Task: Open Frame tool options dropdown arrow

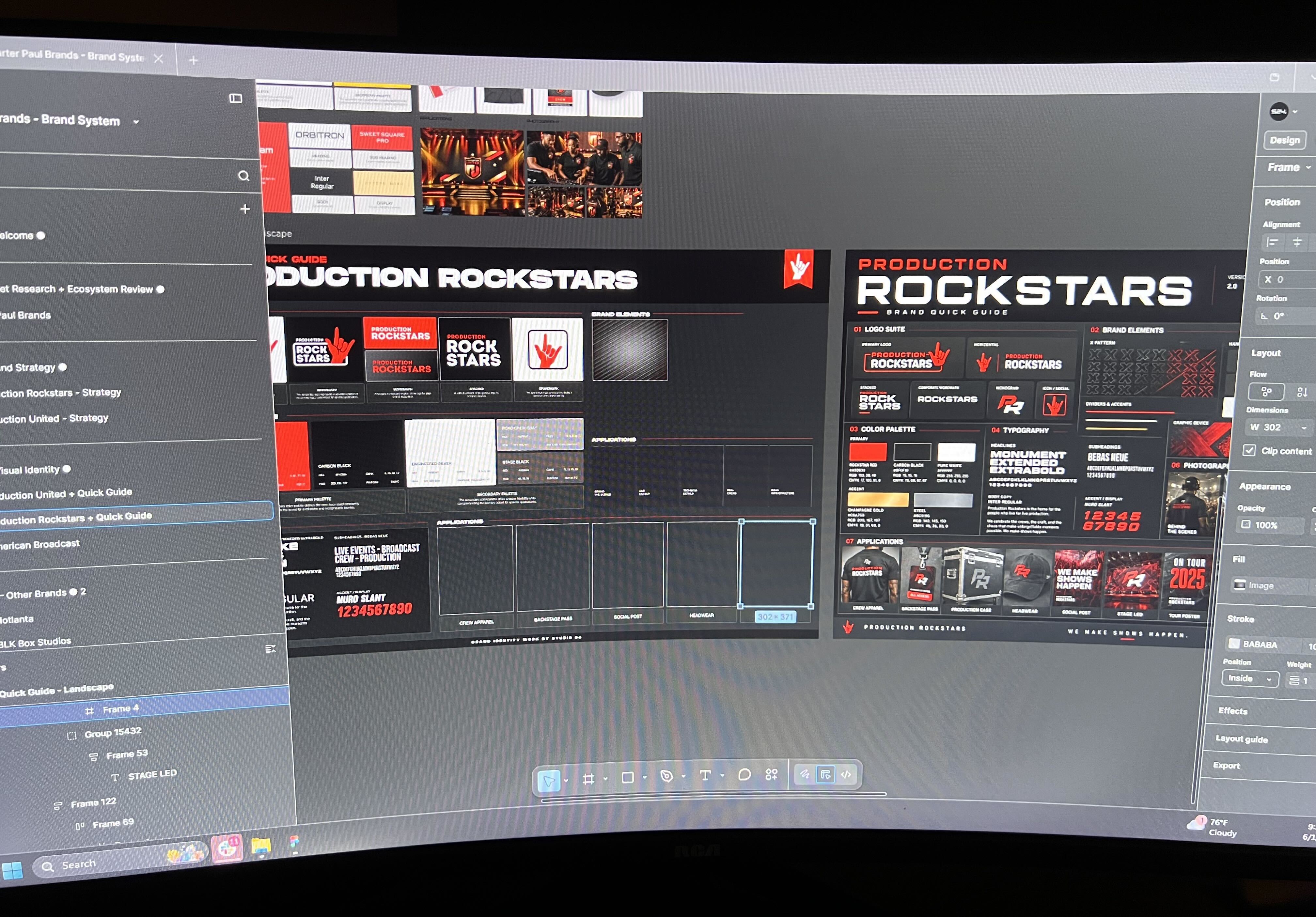Action: [x=605, y=779]
